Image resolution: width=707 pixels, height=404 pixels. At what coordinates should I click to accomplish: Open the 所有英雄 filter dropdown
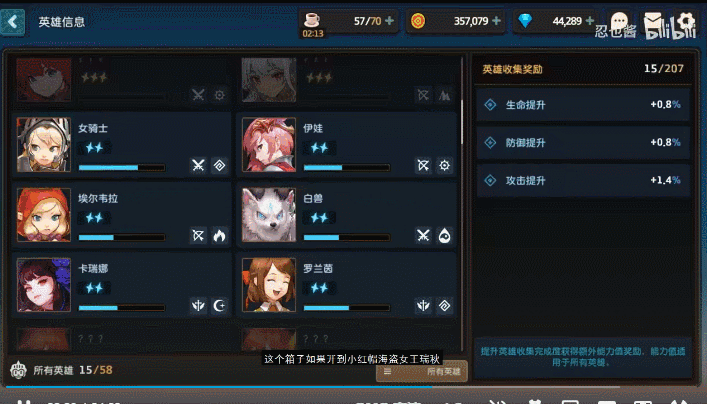(422, 371)
